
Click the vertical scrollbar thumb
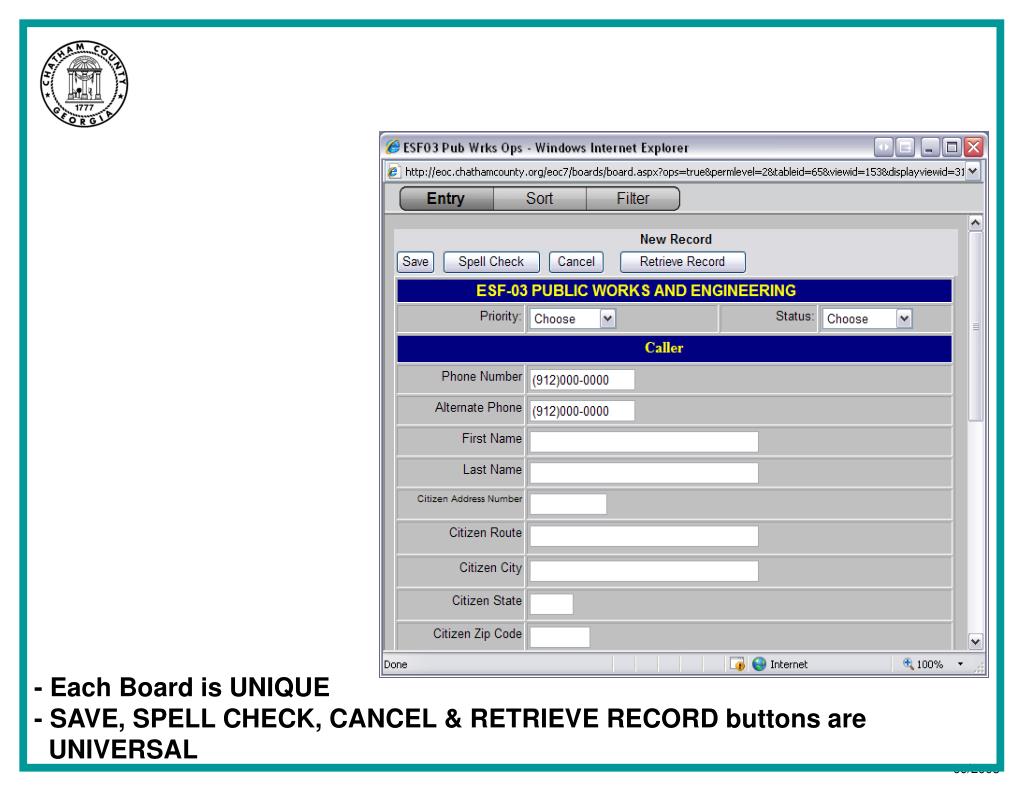(975, 327)
